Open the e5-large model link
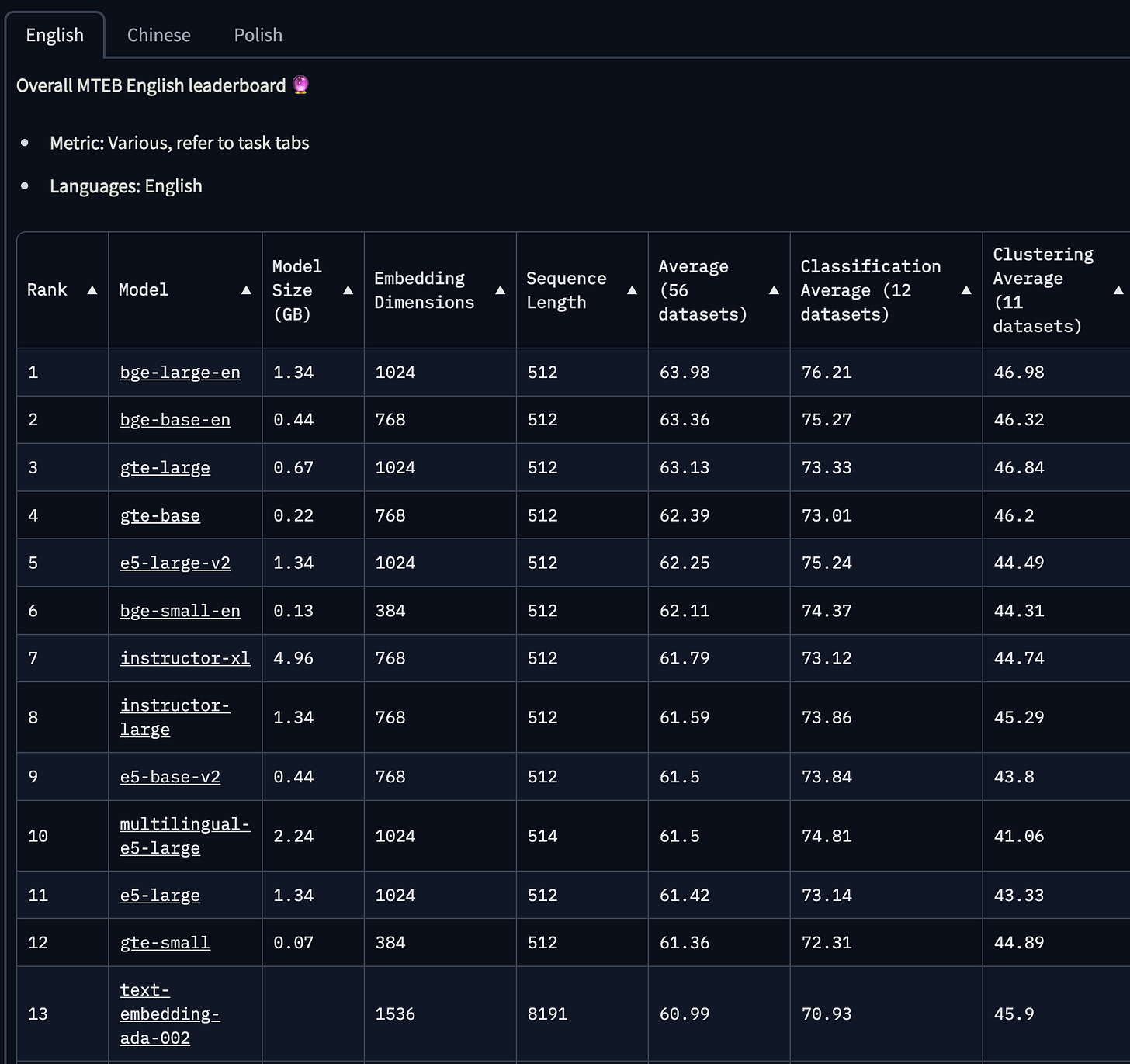This screenshot has height=1064, width=1130. [x=160, y=896]
